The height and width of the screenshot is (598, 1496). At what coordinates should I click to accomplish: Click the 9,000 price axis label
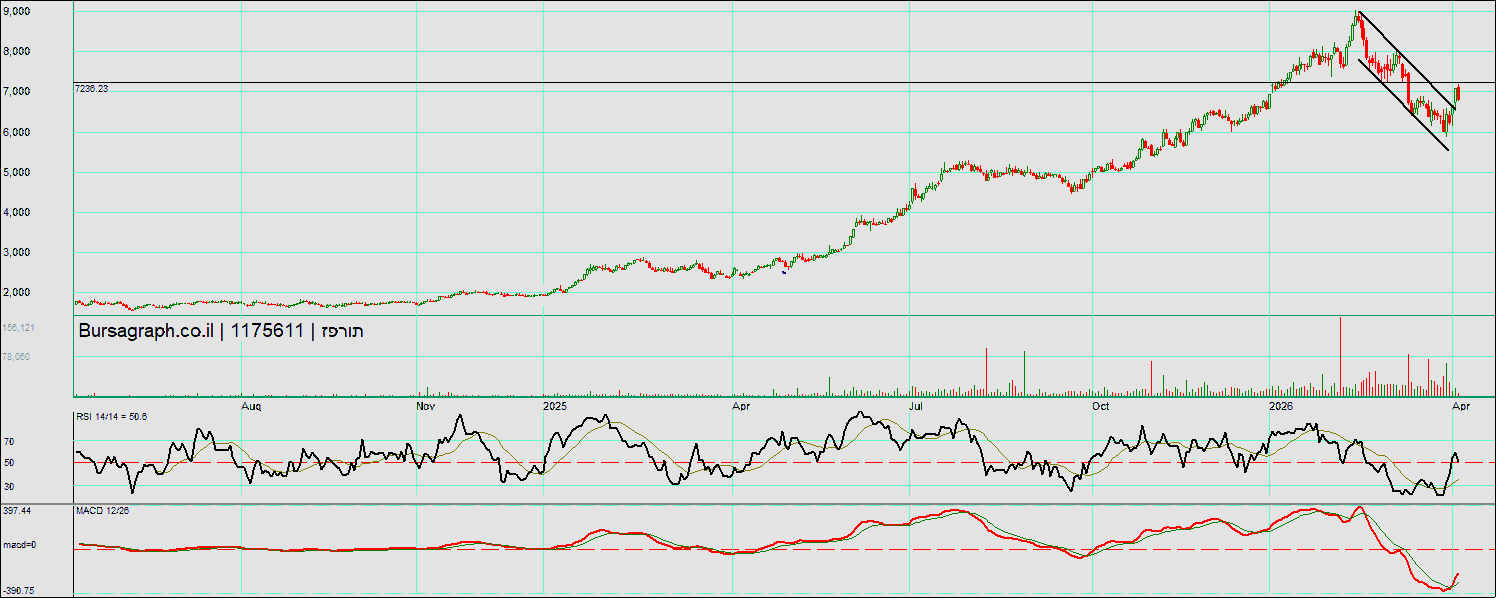pyautogui.click(x=17, y=11)
